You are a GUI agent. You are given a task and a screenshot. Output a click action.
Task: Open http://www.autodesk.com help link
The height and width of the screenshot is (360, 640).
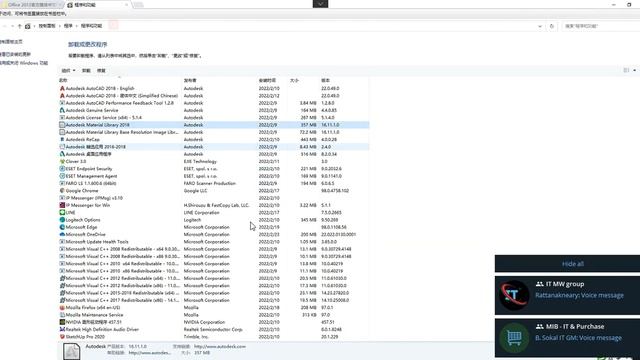[220, 346]
